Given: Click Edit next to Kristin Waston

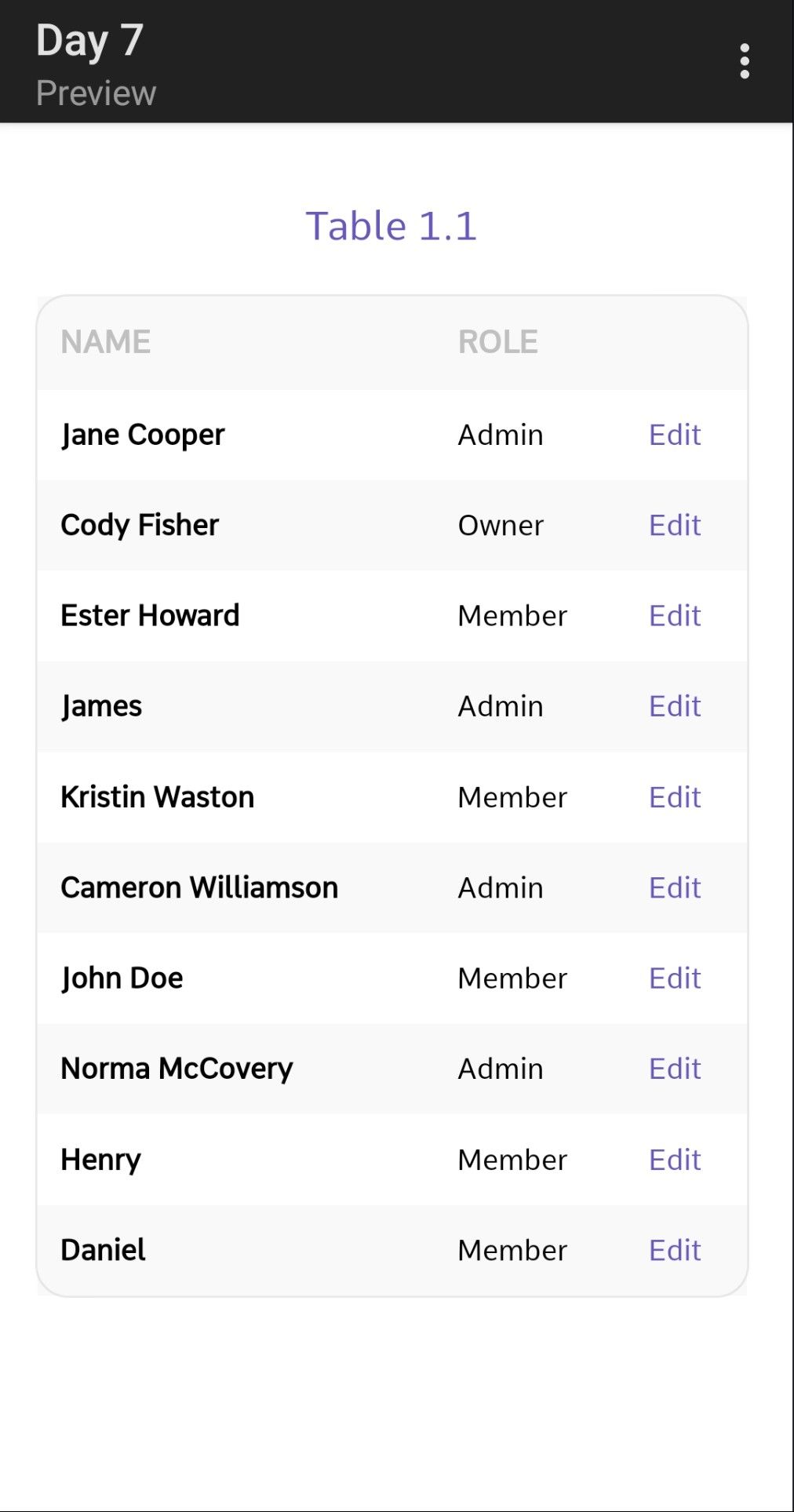Looking at the screenshot, I should point(675,797).
